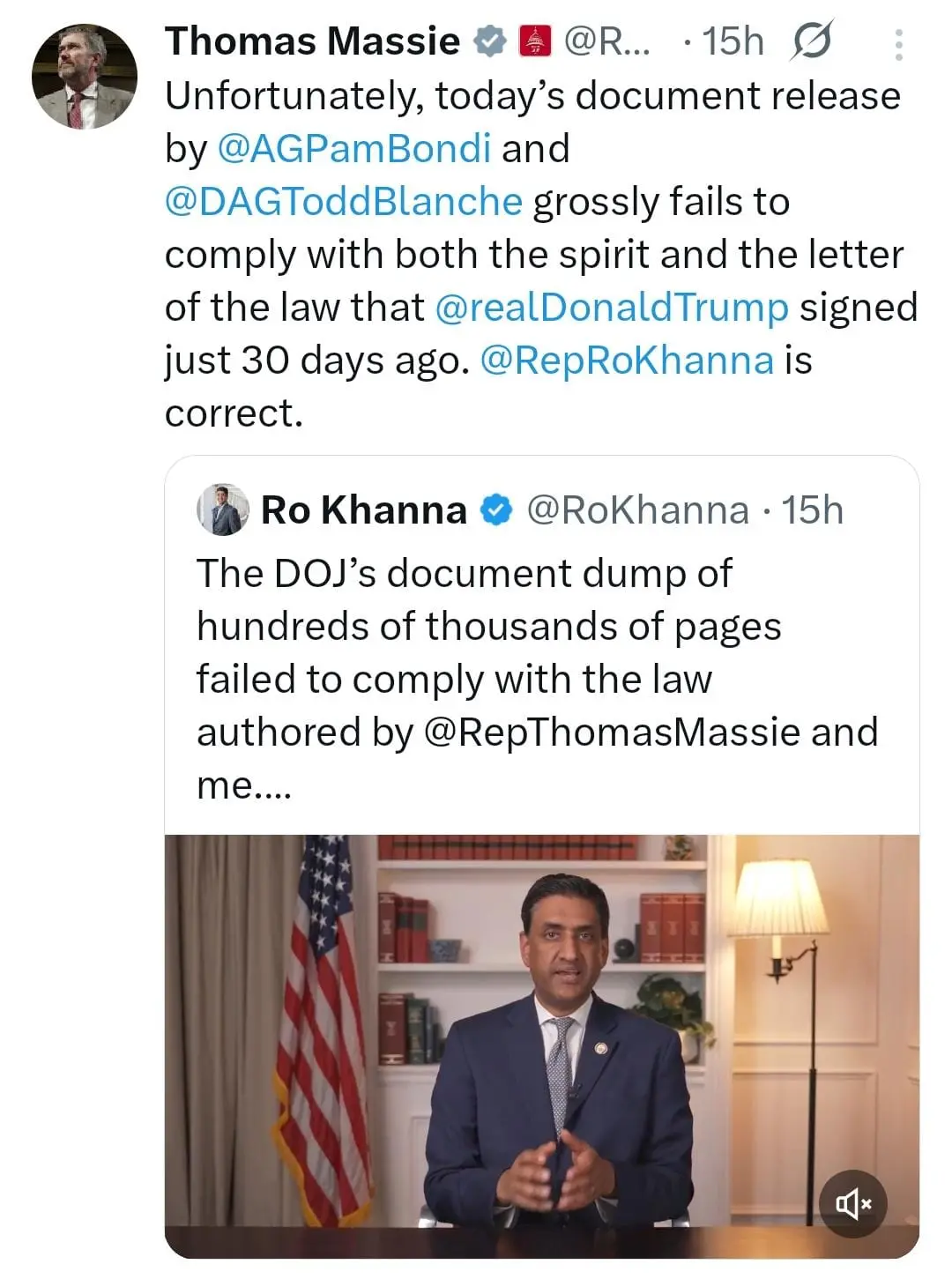Tap the Thomas Massie display name
Viewport: 952px width, 1279px height.
tap(312, 41)
